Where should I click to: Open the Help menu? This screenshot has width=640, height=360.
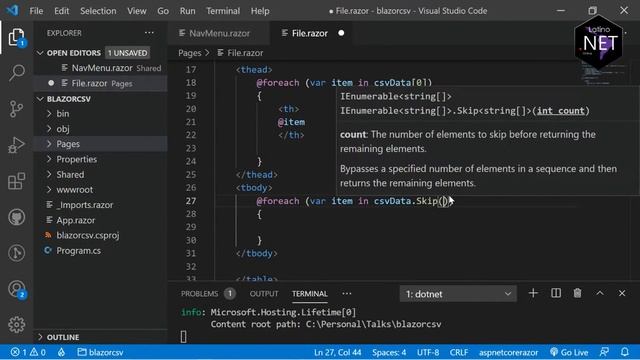(260, 11)
